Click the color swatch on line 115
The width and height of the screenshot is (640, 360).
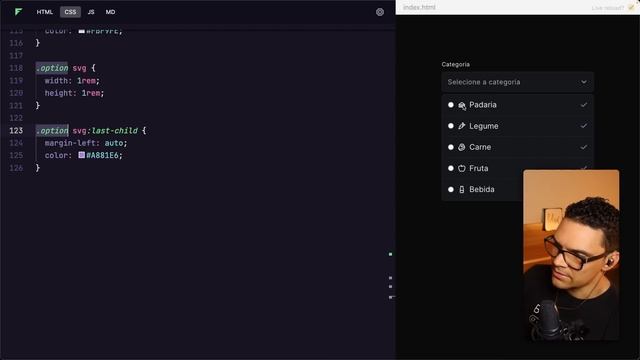pos(82,31)
